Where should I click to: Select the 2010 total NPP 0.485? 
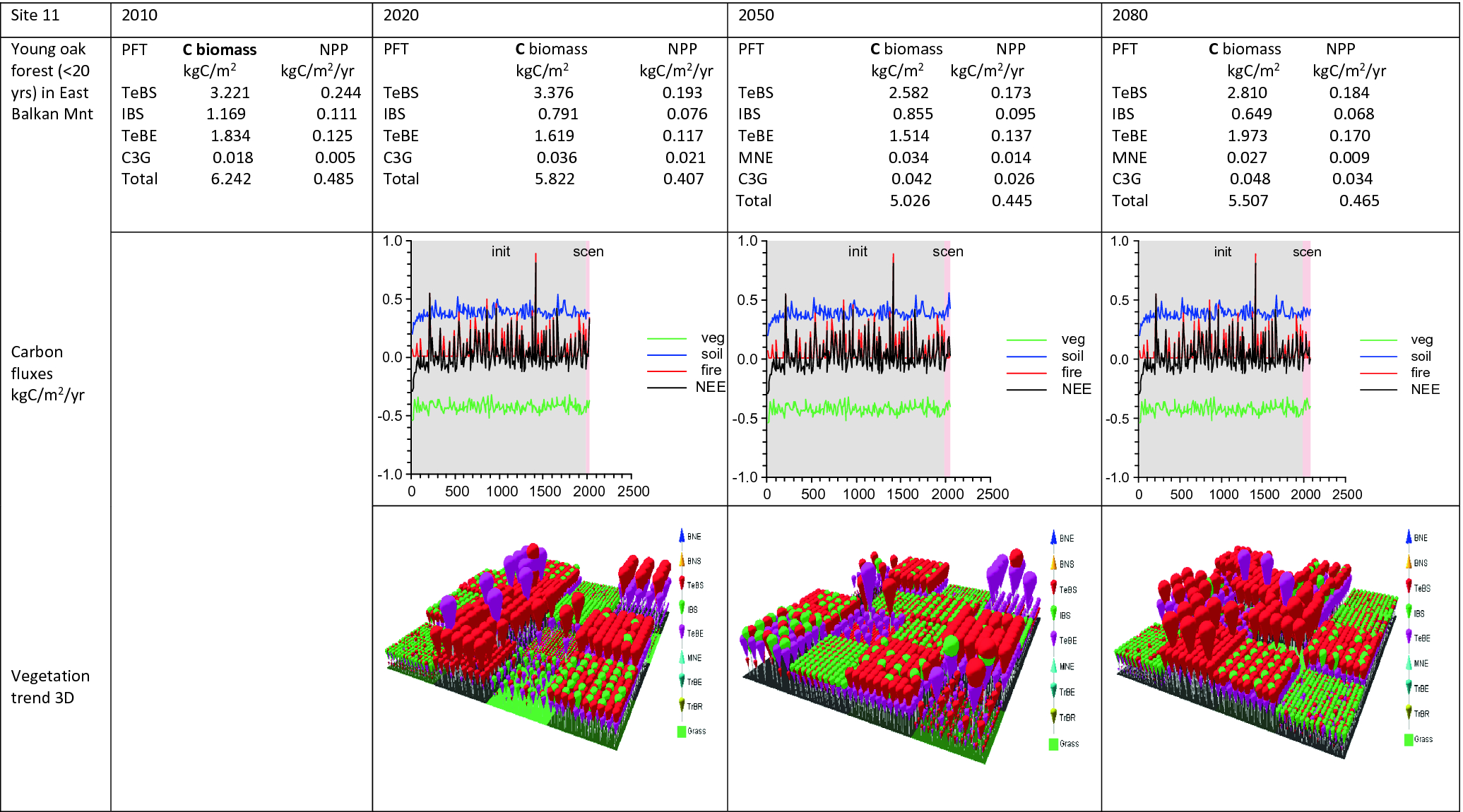point(333,179)
